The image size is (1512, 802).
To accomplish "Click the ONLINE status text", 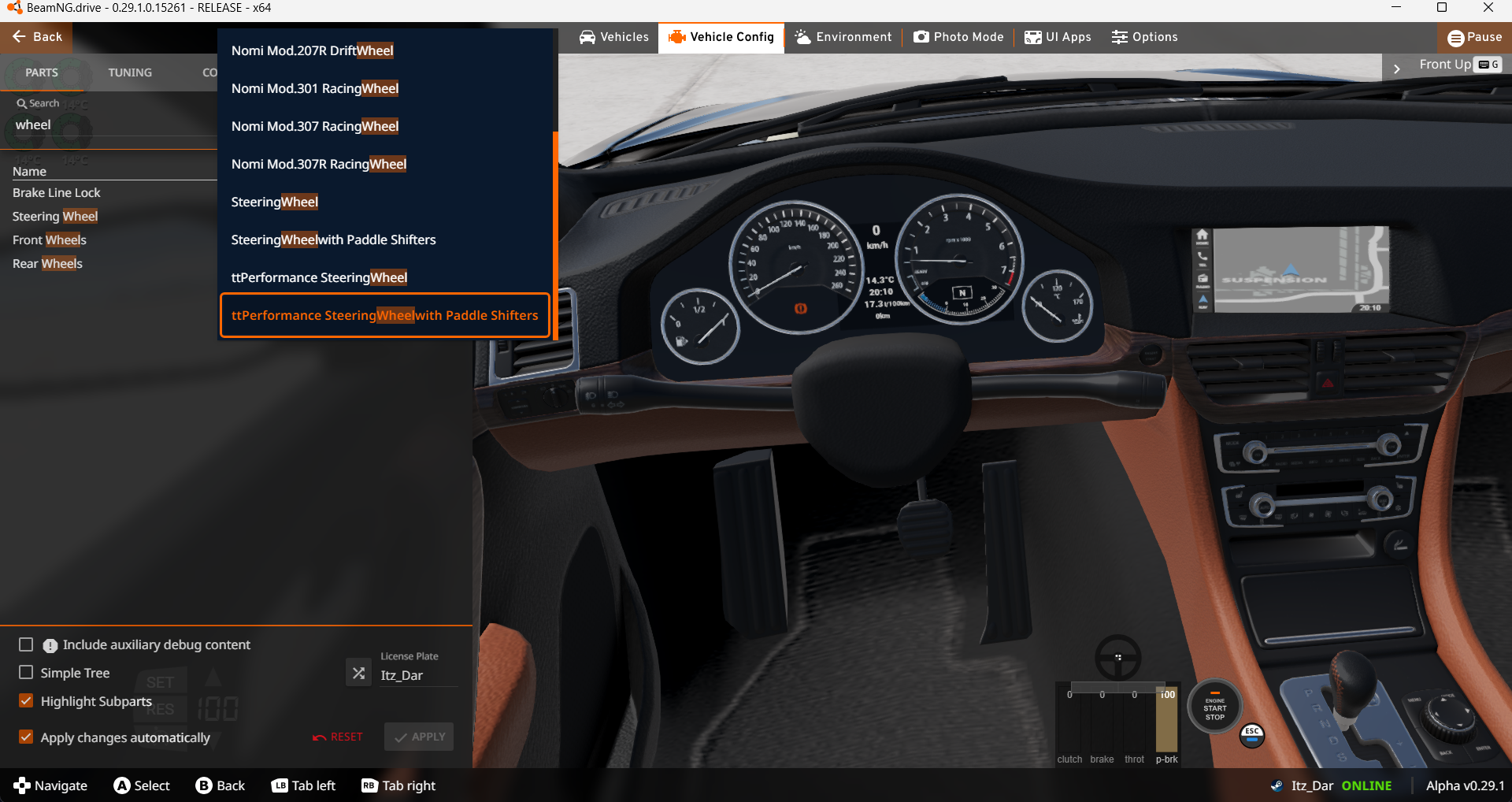I will (x=1366, y=785).
